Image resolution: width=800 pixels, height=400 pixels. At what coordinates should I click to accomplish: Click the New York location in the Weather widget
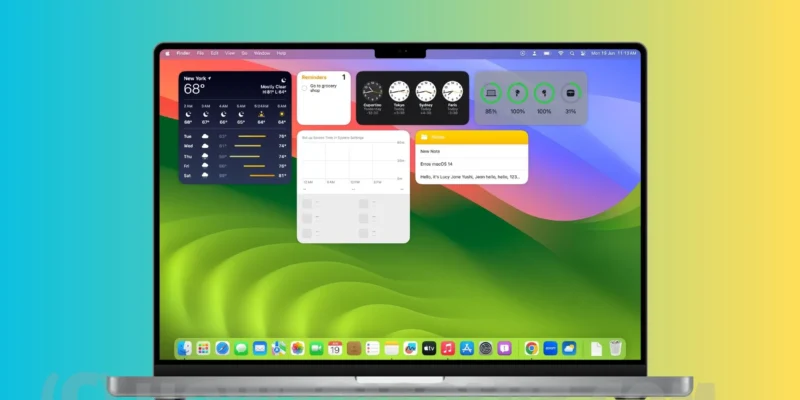(195, 79)
